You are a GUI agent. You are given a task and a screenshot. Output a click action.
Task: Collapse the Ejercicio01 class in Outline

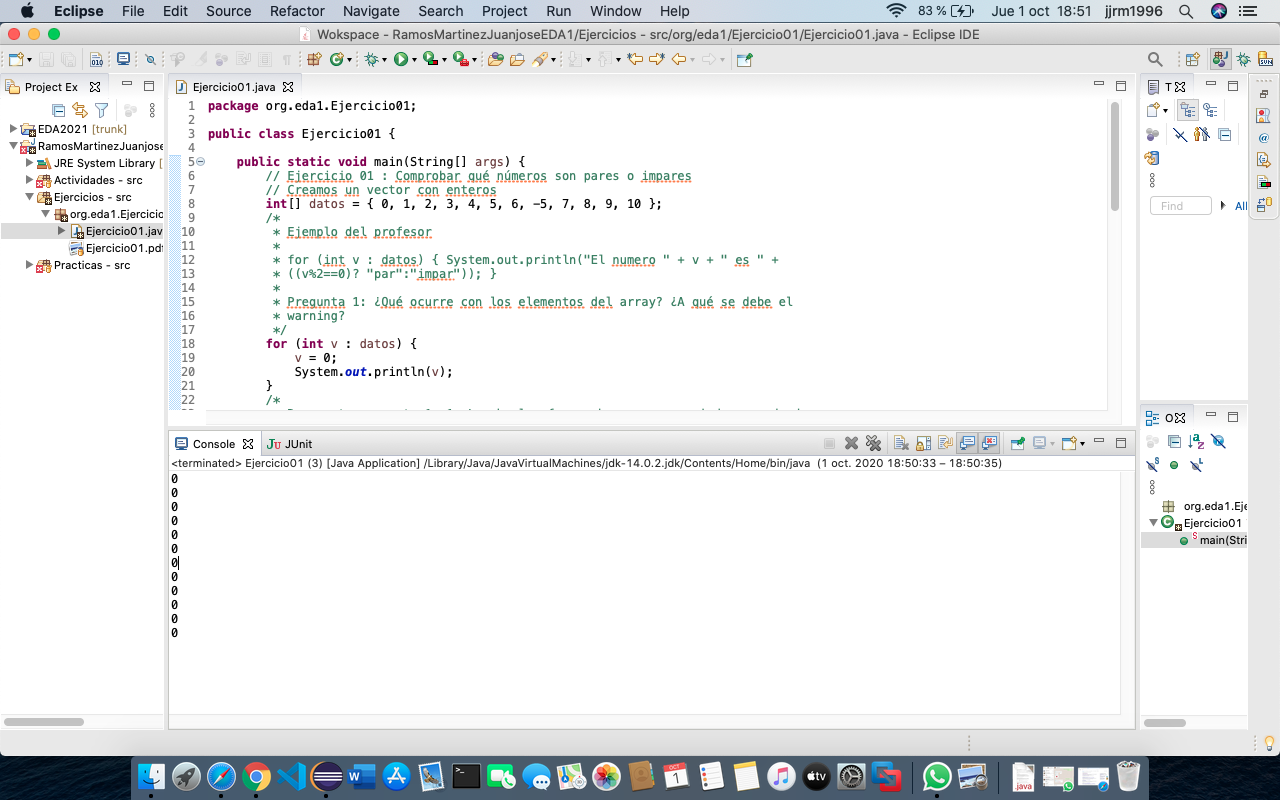pos(1153,523)
